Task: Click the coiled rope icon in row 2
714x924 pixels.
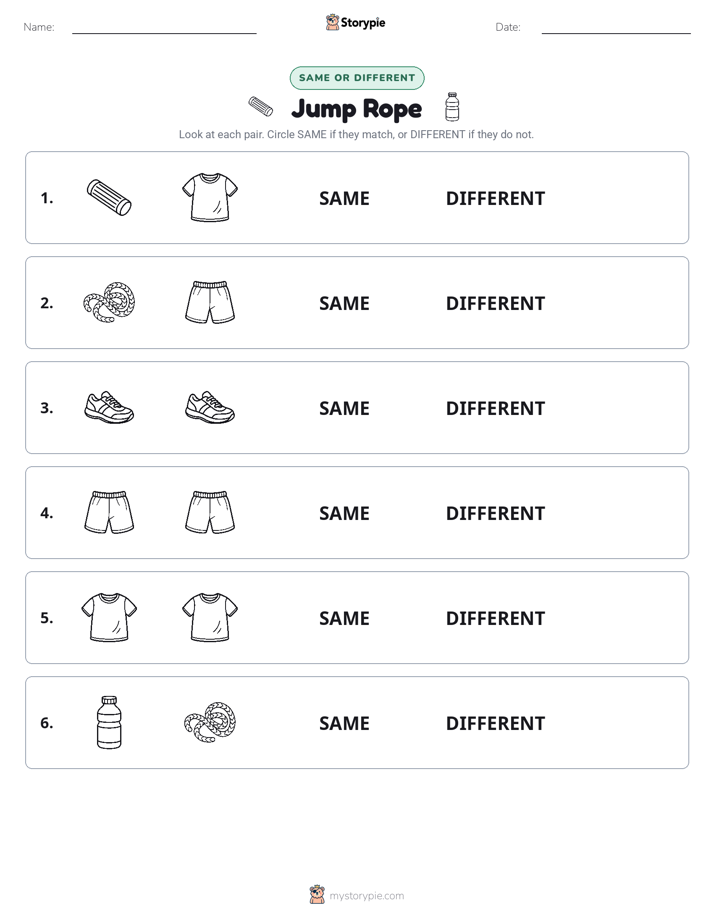Action: (109, 302)
